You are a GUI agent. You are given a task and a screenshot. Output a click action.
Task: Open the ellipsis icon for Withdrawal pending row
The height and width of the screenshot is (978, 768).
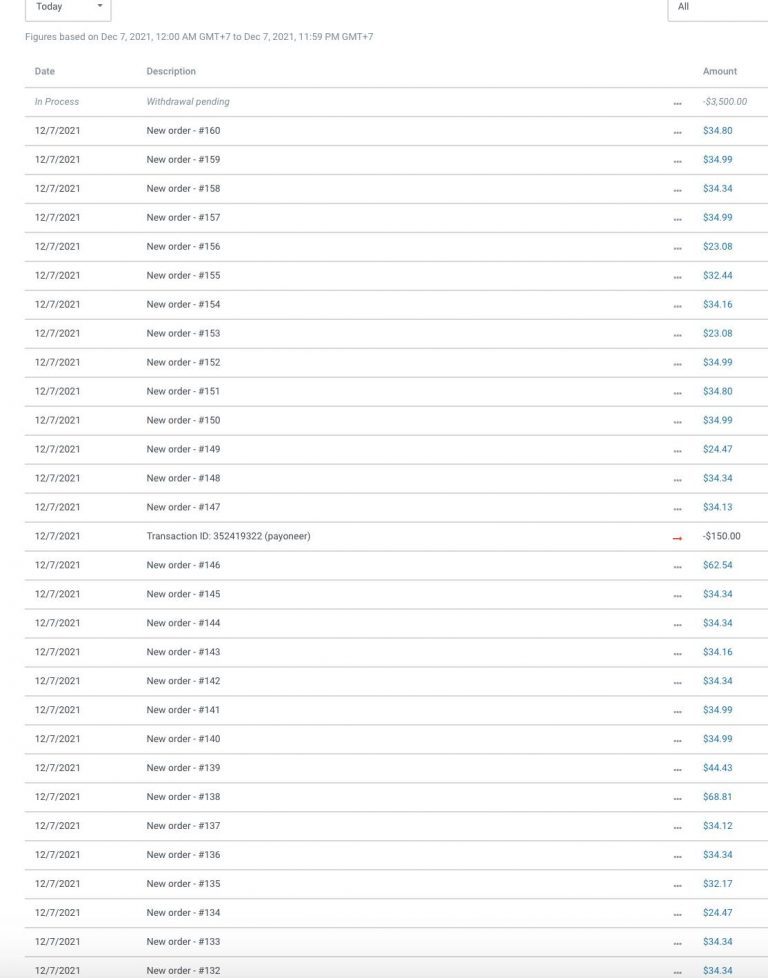point(678,104)
